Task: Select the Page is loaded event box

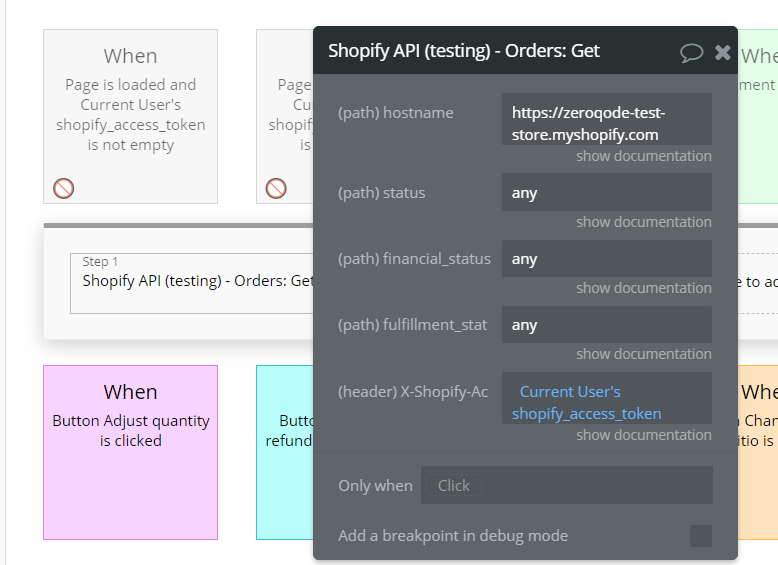Action: (130, 117)
